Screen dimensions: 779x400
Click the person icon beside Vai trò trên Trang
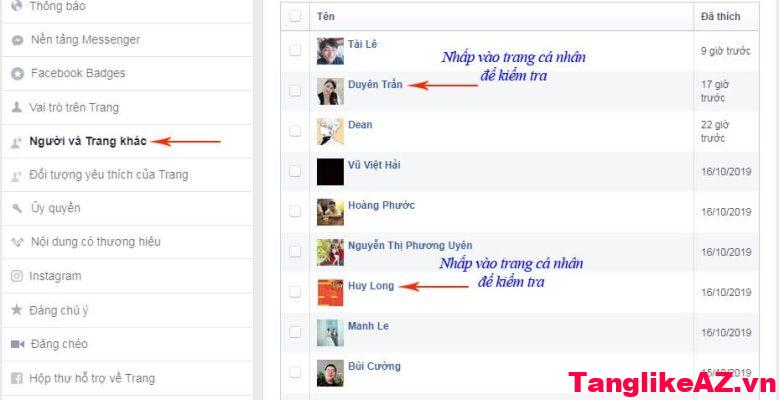click(x=17, y=107)
